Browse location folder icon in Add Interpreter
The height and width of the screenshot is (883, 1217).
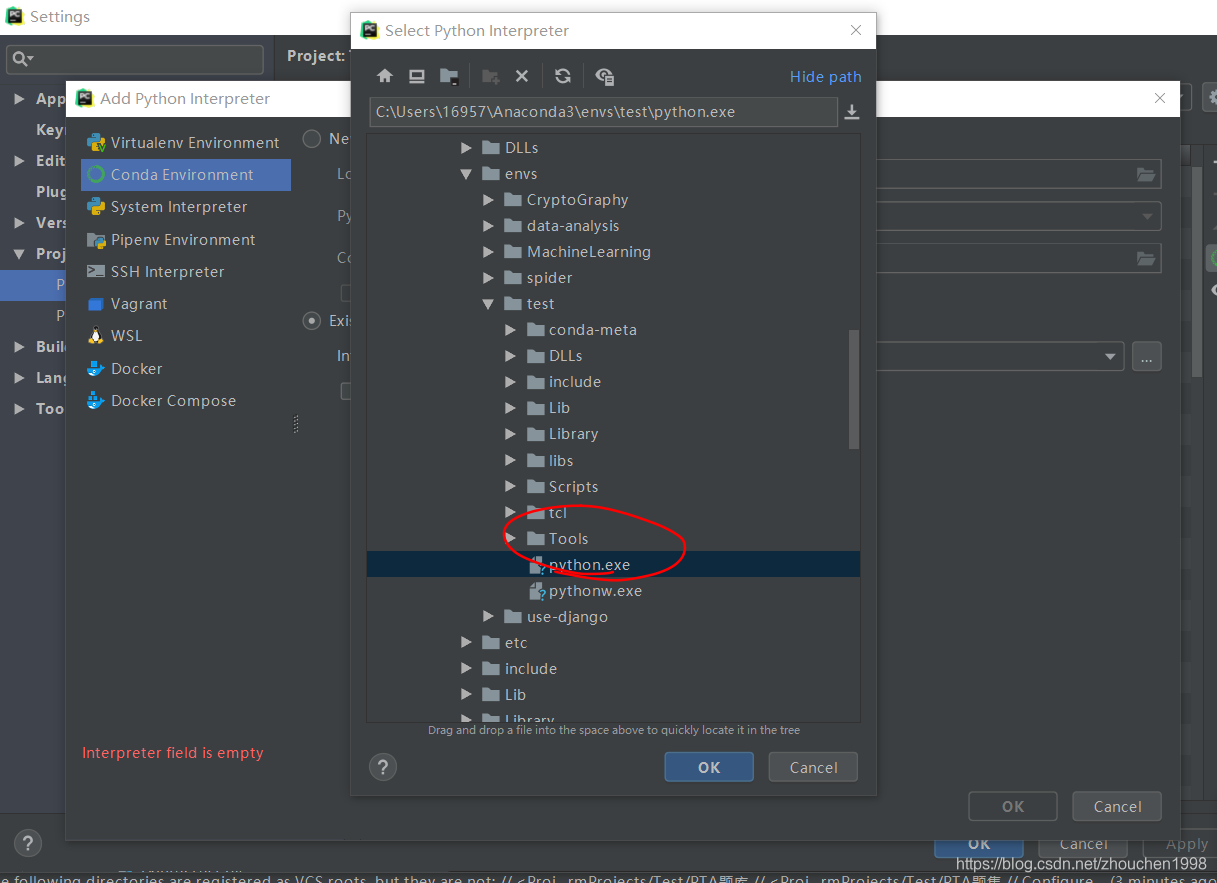(1146, 174)
